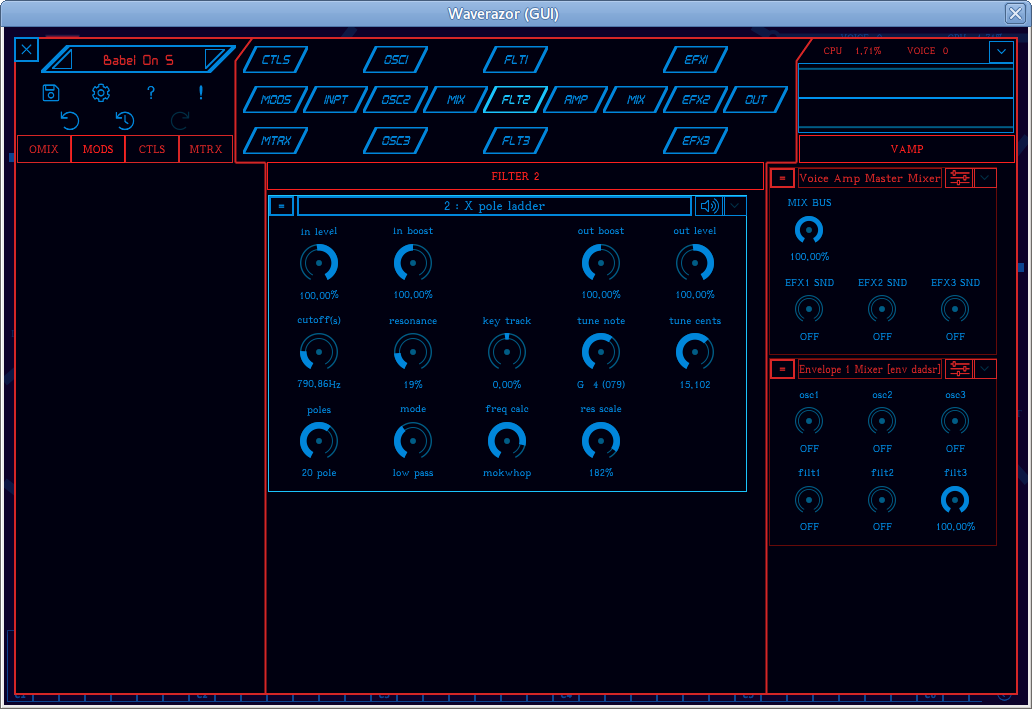The width and height of the screenshot is (1032, 709).
Task: Click the VAMP button
Action: tap(906, 149)
